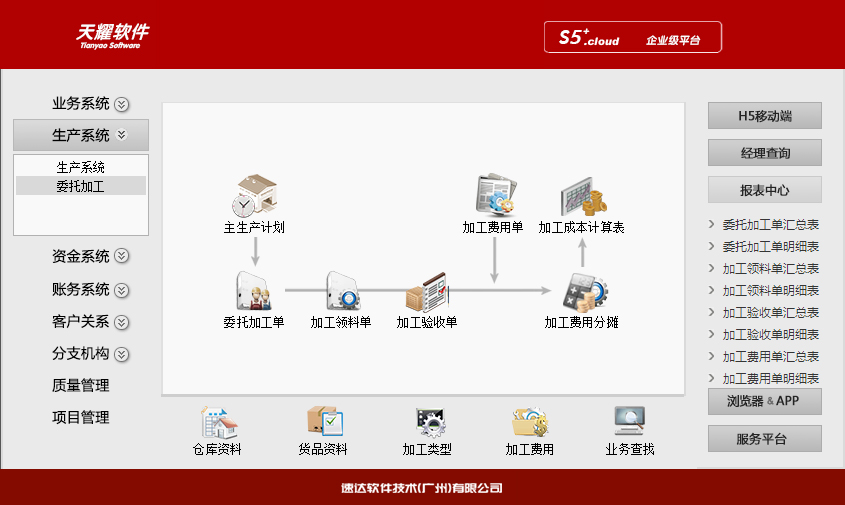Select 委托加工 in the sidebar submenu
845x505 pixels.
tap(81, 186)
